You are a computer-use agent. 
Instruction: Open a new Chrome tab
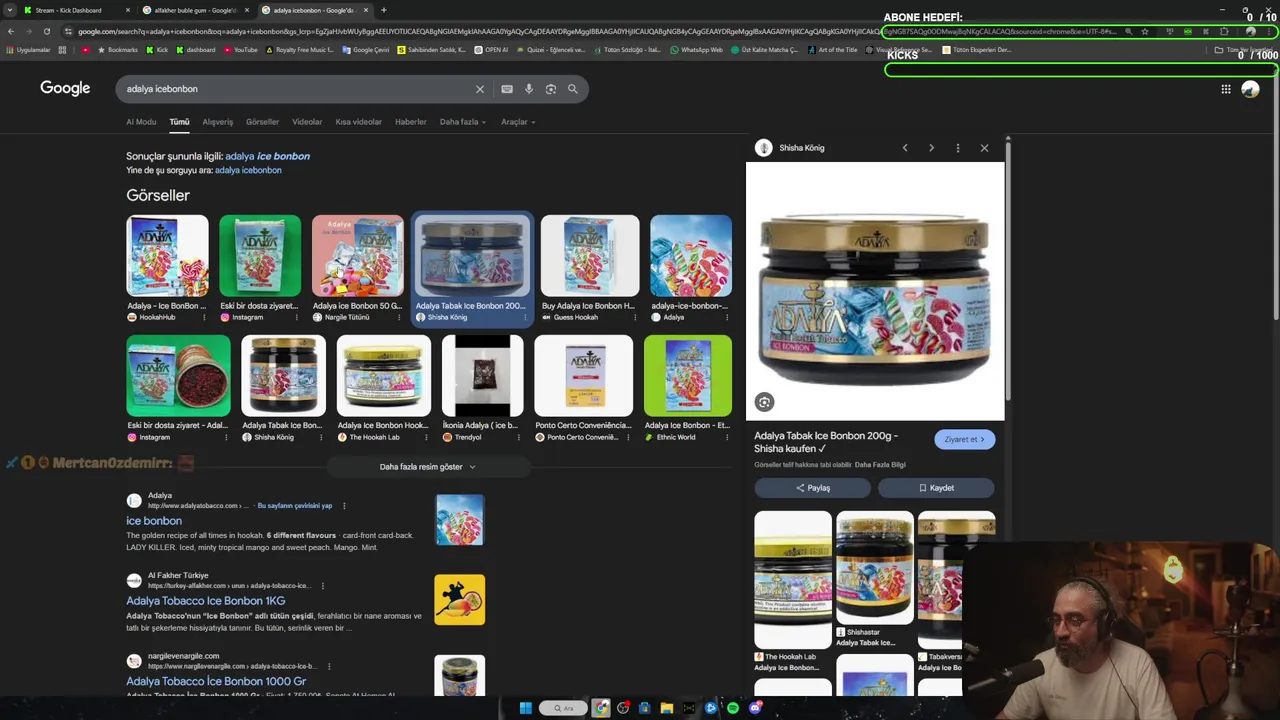pos(383,10)
